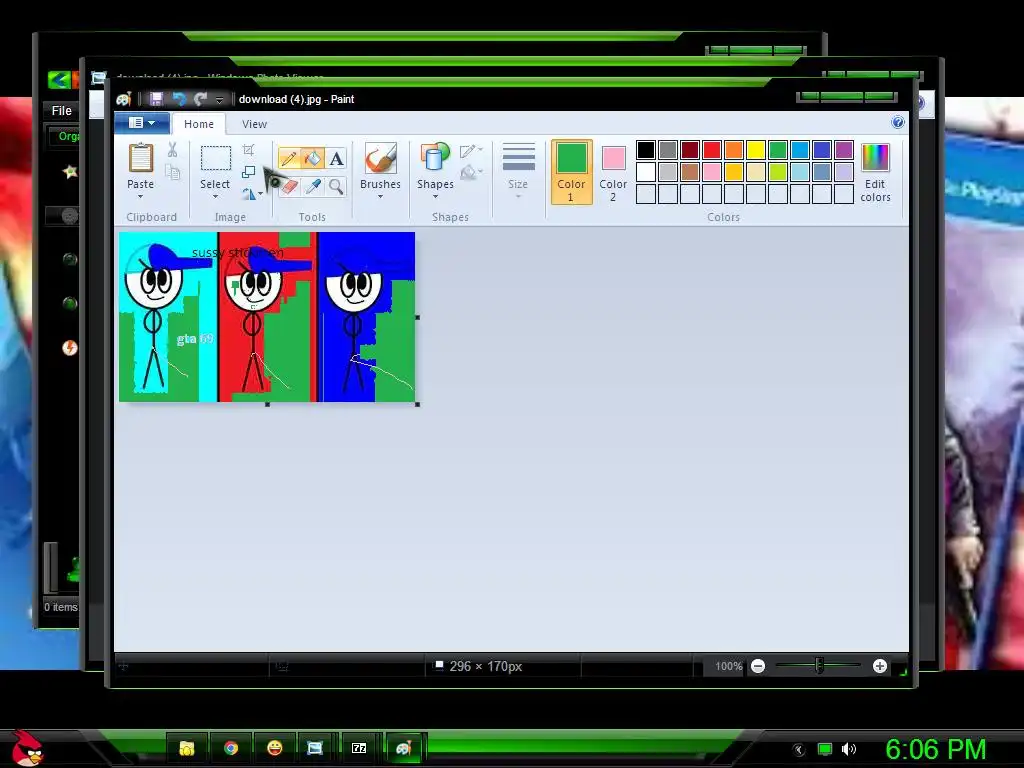The image size is (1024, 768).
Task: Pick the lime color swatch
Action: [778, 172]
